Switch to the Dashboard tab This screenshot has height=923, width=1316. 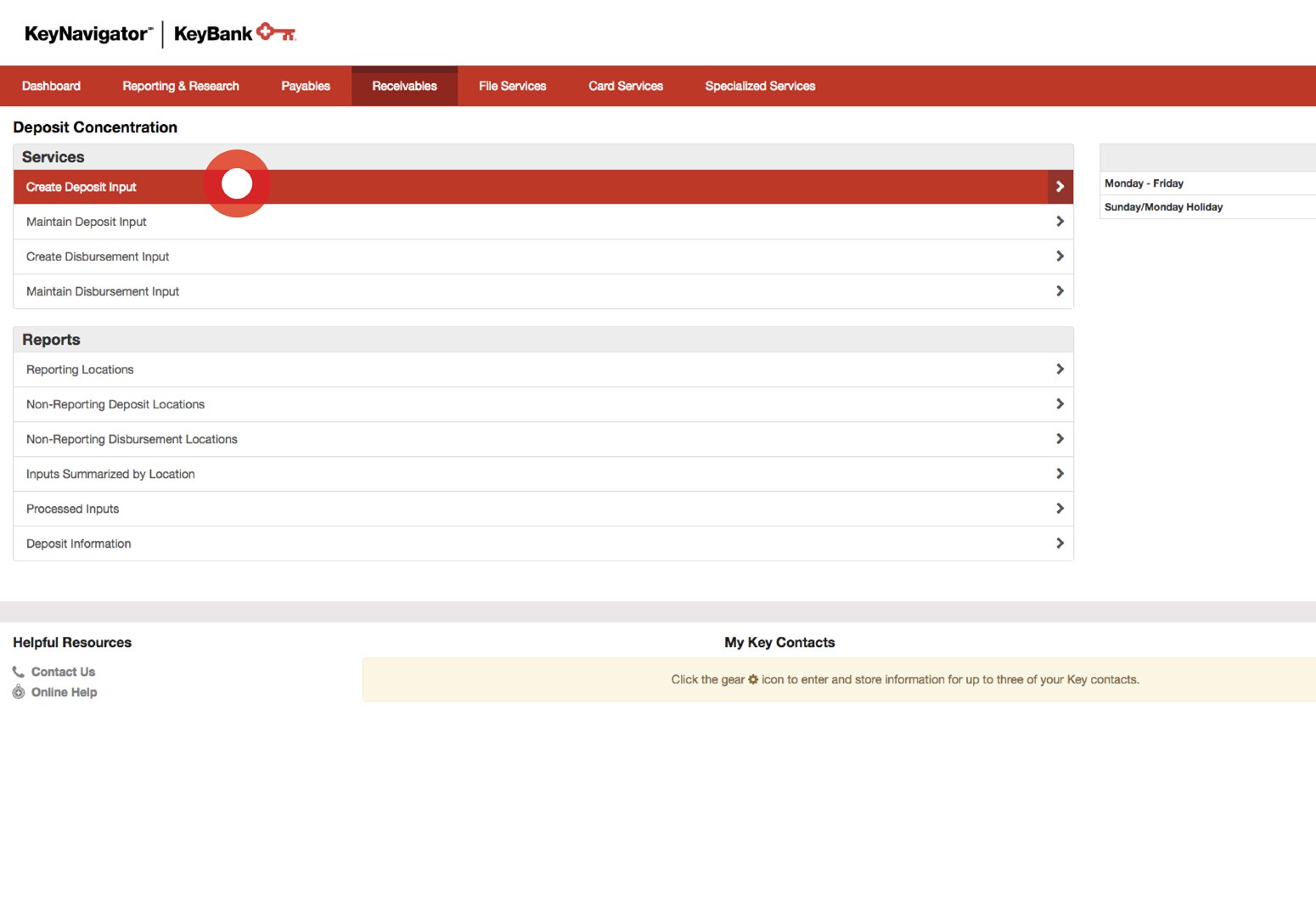[51, 85]
